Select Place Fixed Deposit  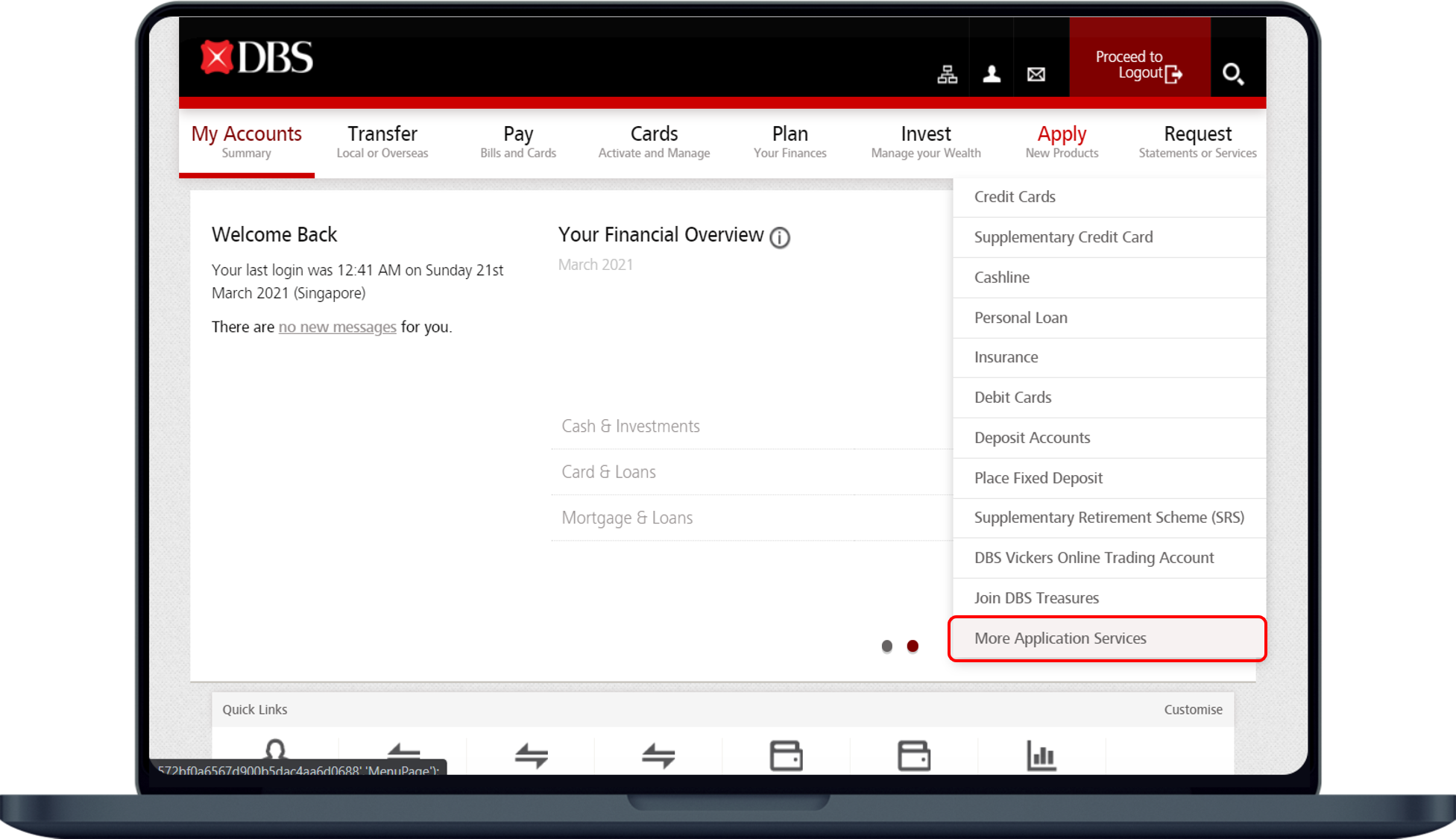[1109, 478]
